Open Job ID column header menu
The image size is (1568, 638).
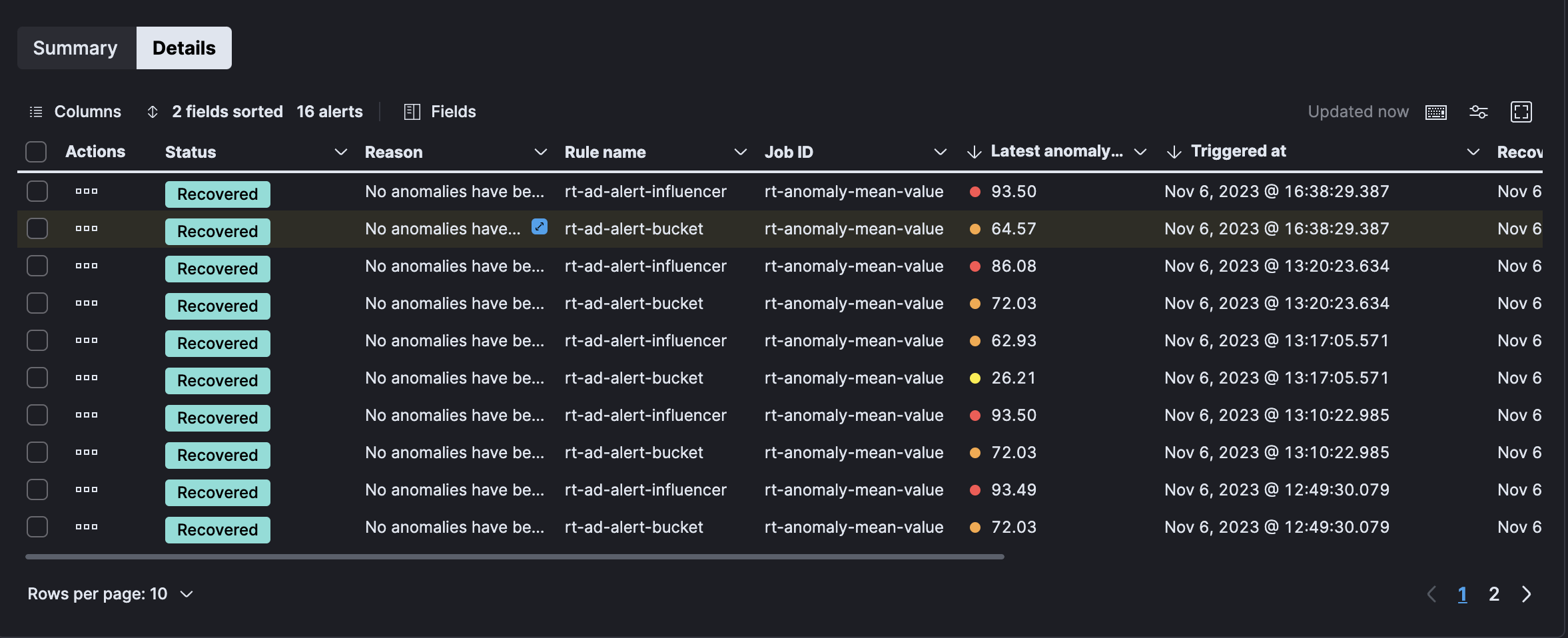point(940,153)
